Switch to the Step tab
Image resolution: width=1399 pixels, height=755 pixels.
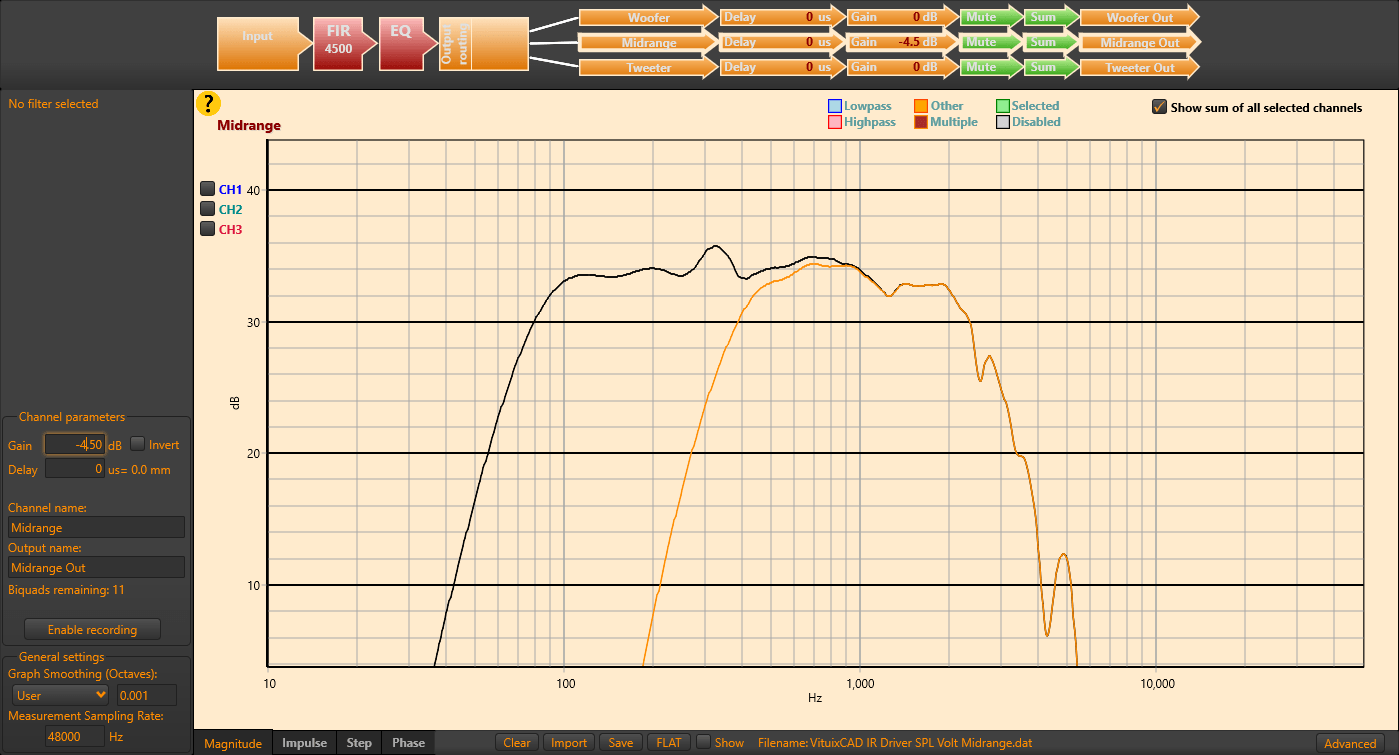[x=359, y=742]
